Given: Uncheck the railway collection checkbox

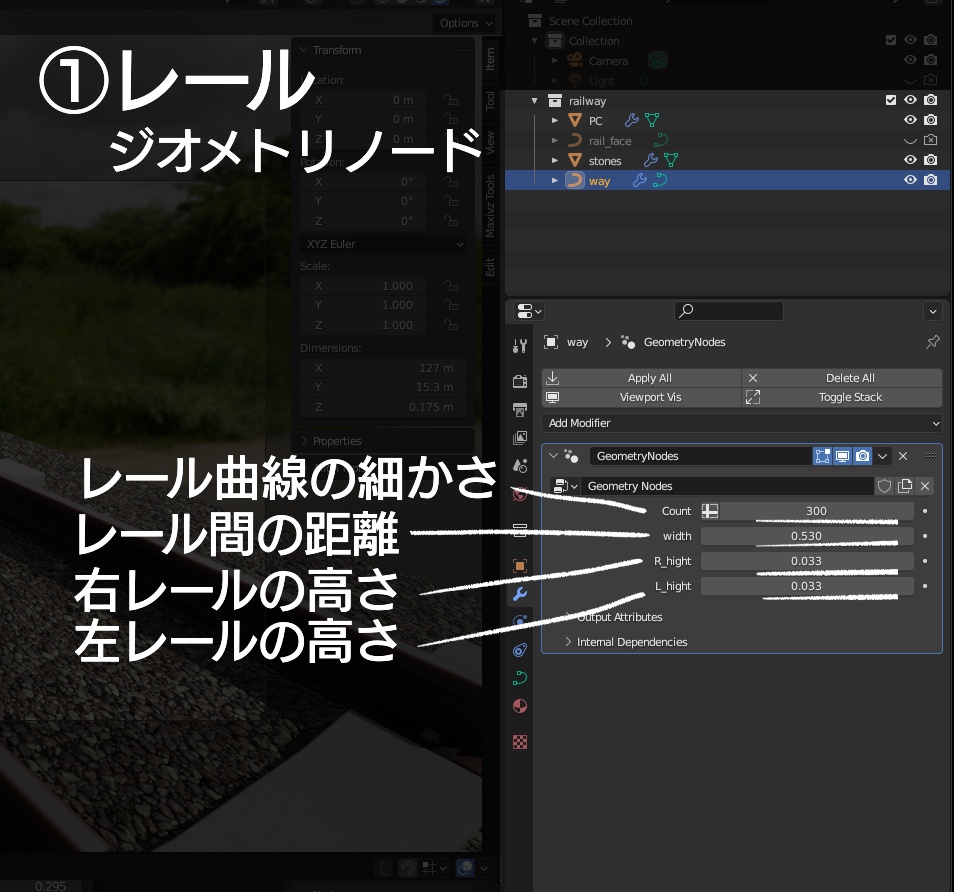Looking at the screenshot, I should pyautogui.click(x=891, y=99).
